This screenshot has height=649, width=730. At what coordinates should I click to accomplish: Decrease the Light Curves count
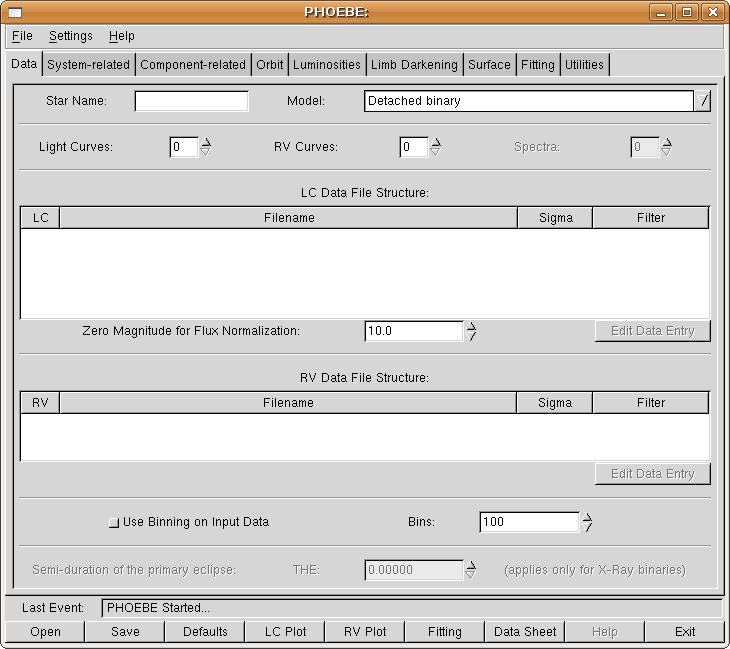(x=206, y=152)
